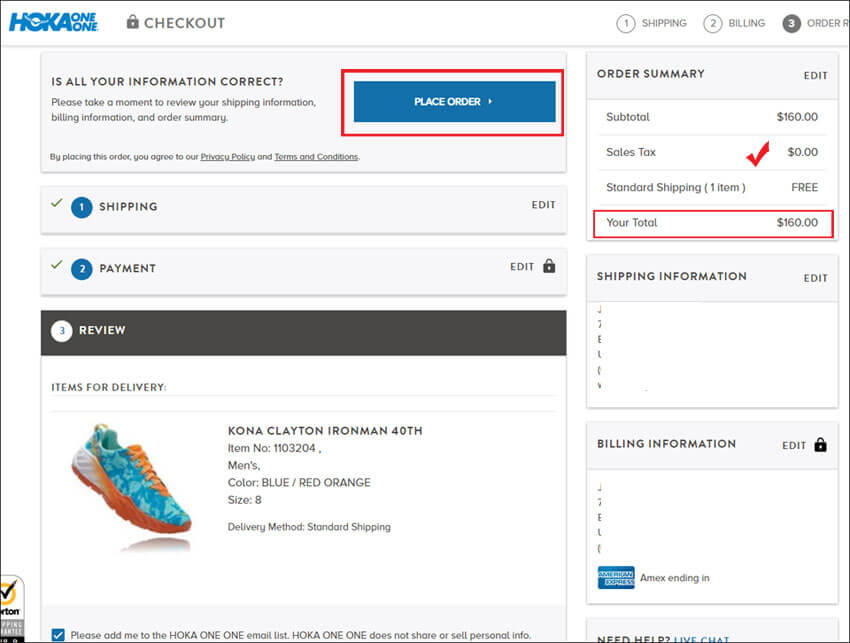Click the number 2 circle beside Payment section

[x=82, y=269]
